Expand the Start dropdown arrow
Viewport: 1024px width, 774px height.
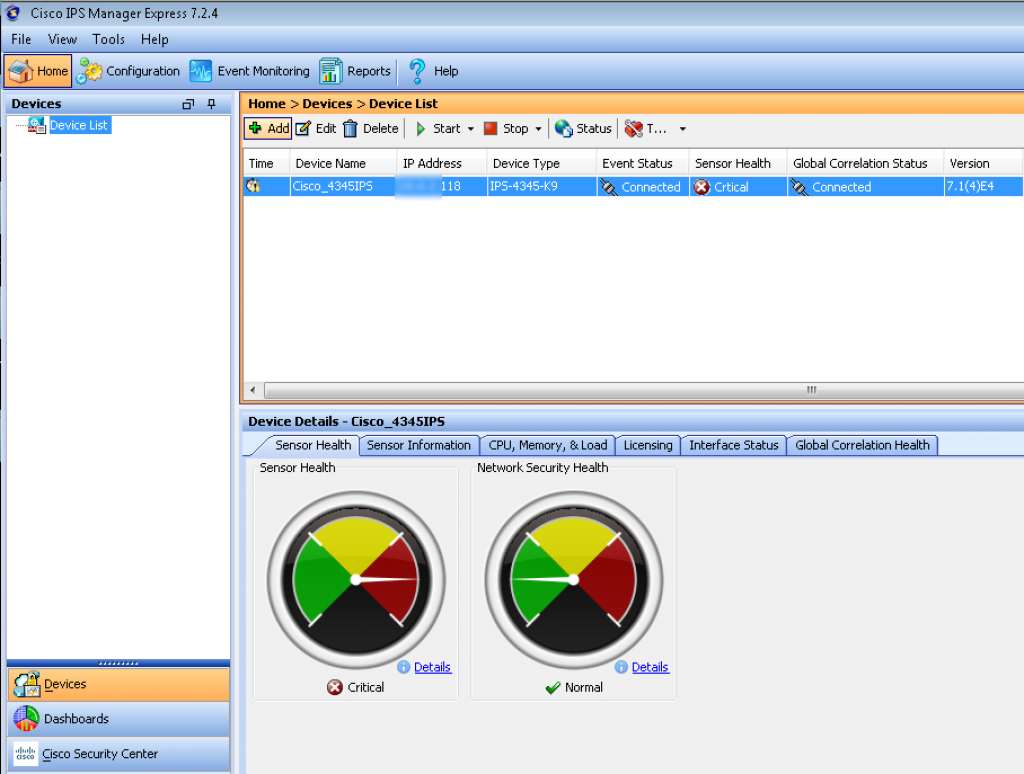point(471,129)
